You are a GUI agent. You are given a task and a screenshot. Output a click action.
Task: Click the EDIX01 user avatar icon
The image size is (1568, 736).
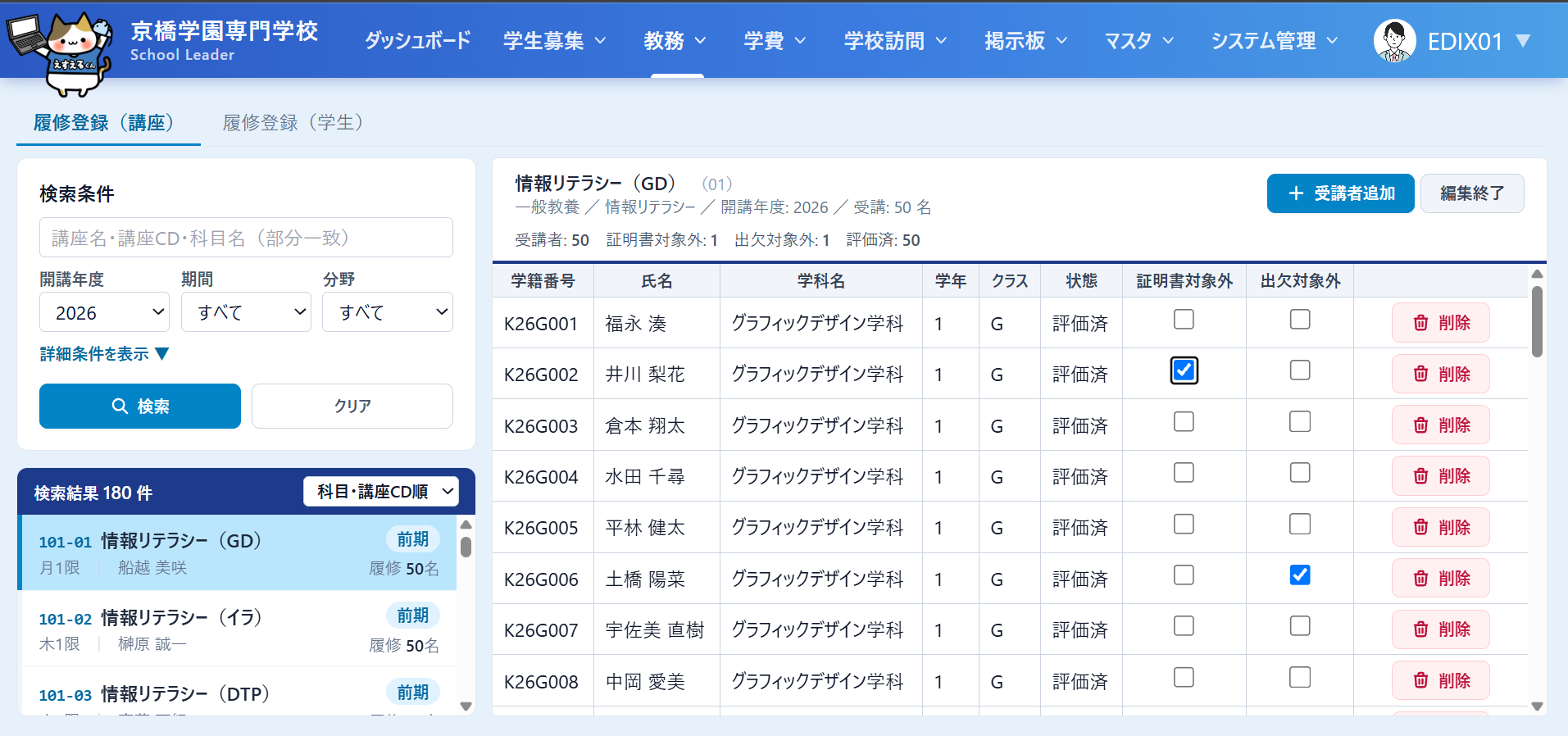(1394, 41)
